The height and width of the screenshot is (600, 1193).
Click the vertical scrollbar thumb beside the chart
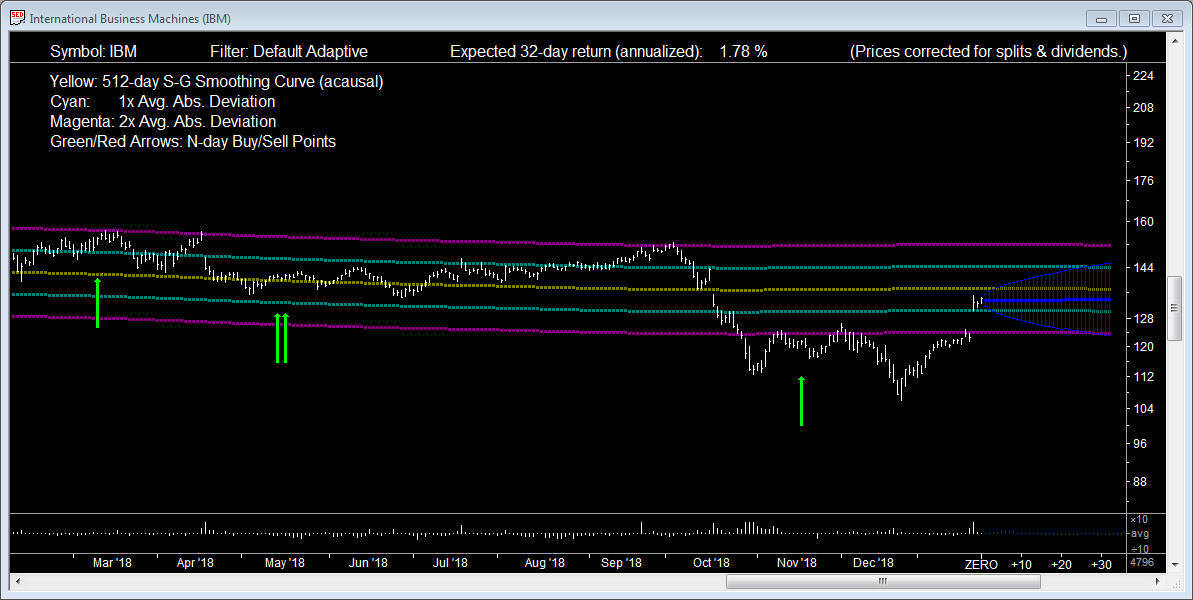point(1174,308)
